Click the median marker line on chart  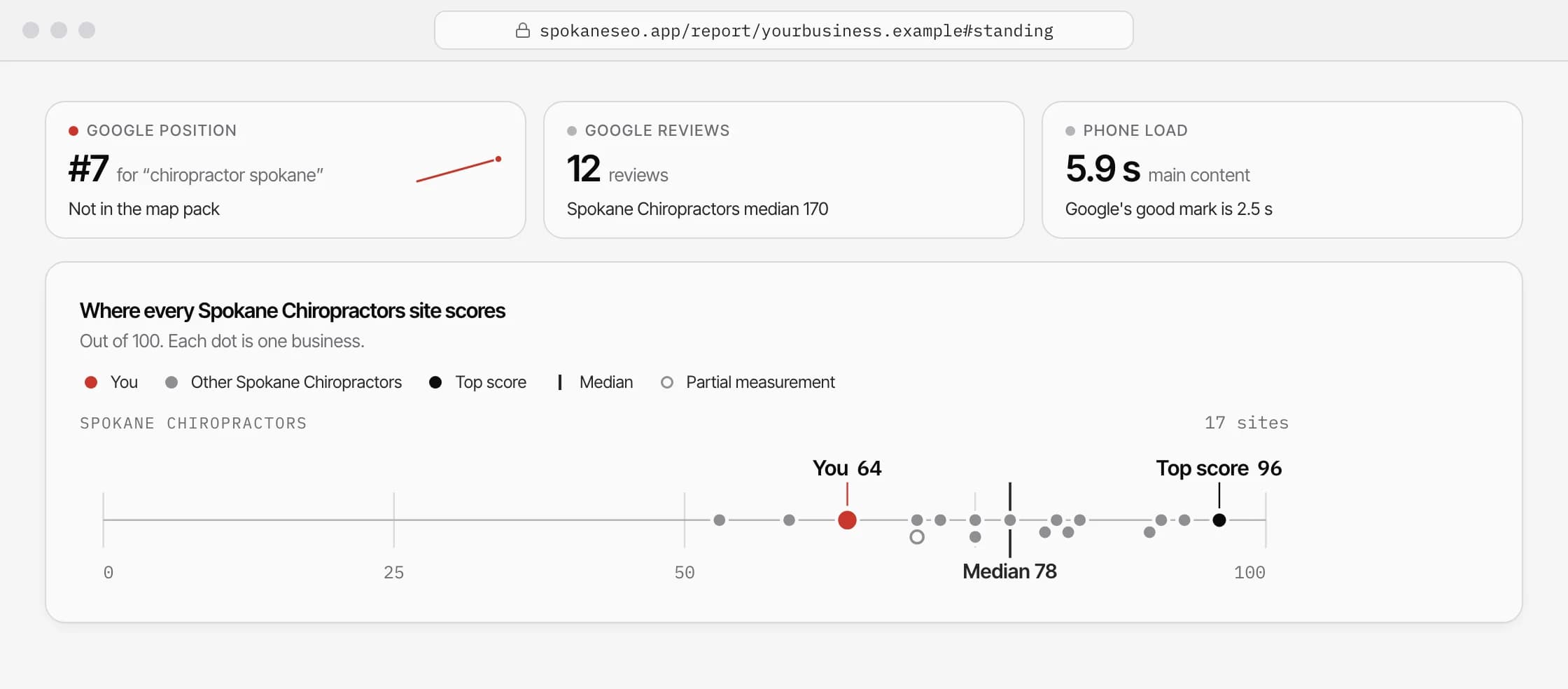tap(1009, 520)
